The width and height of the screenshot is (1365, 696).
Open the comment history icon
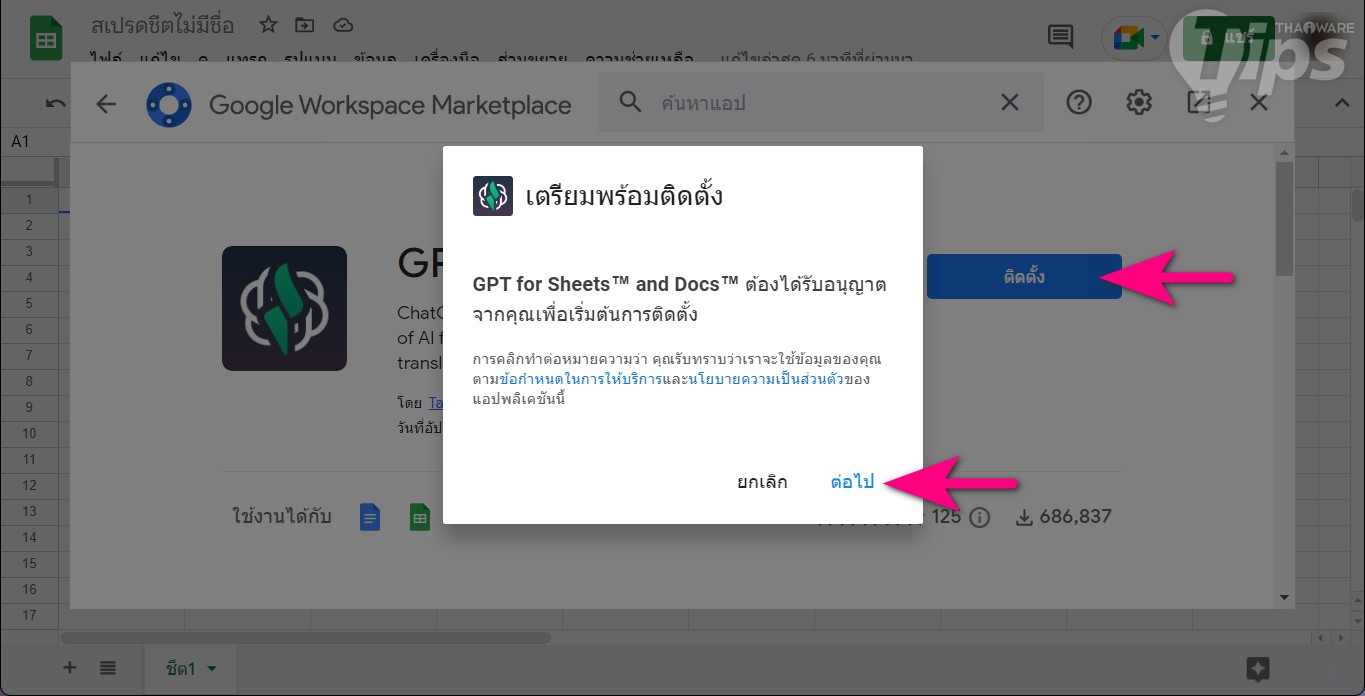click(1060, 38)
